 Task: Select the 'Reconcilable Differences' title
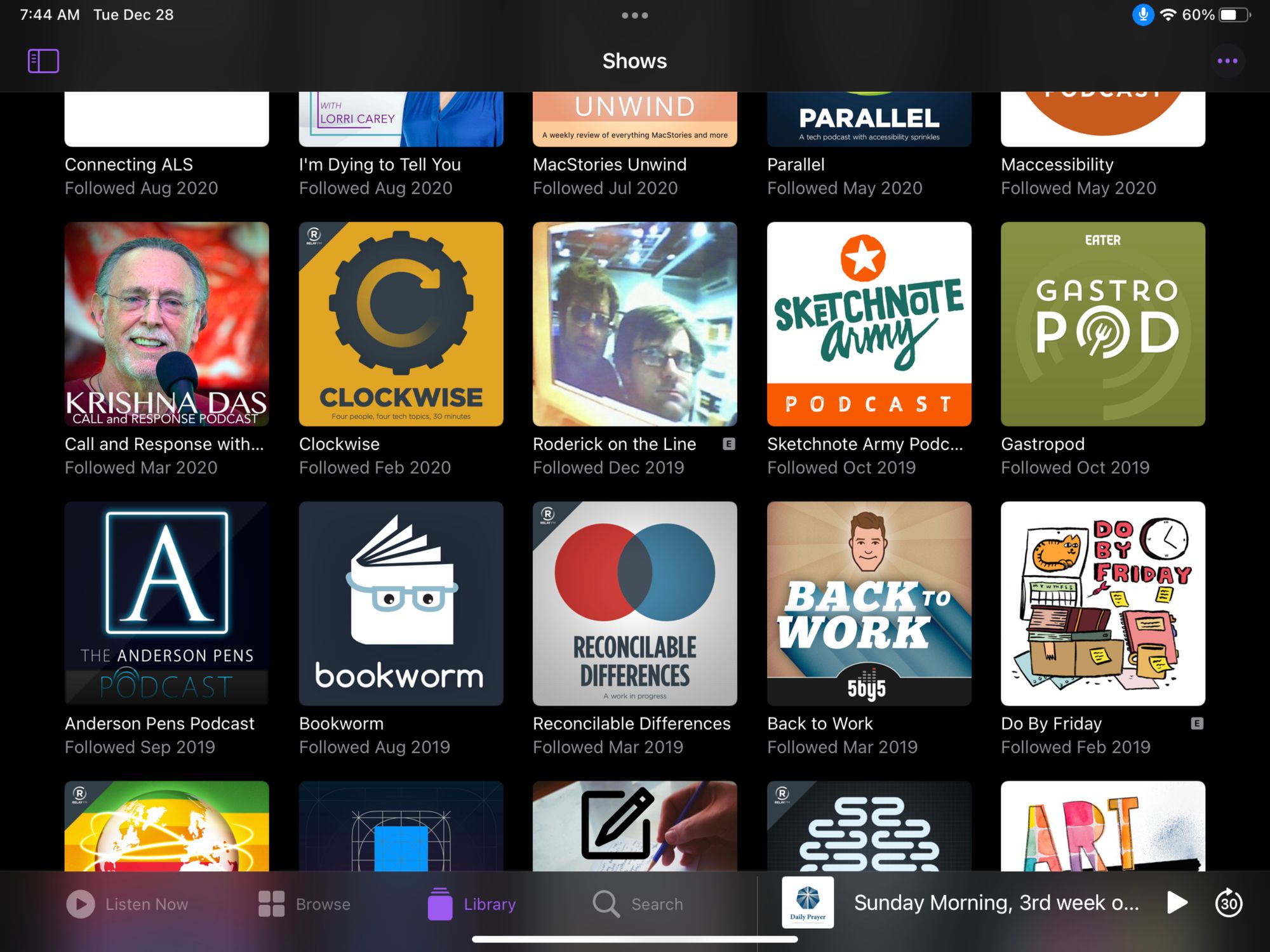tap(632, 724)
